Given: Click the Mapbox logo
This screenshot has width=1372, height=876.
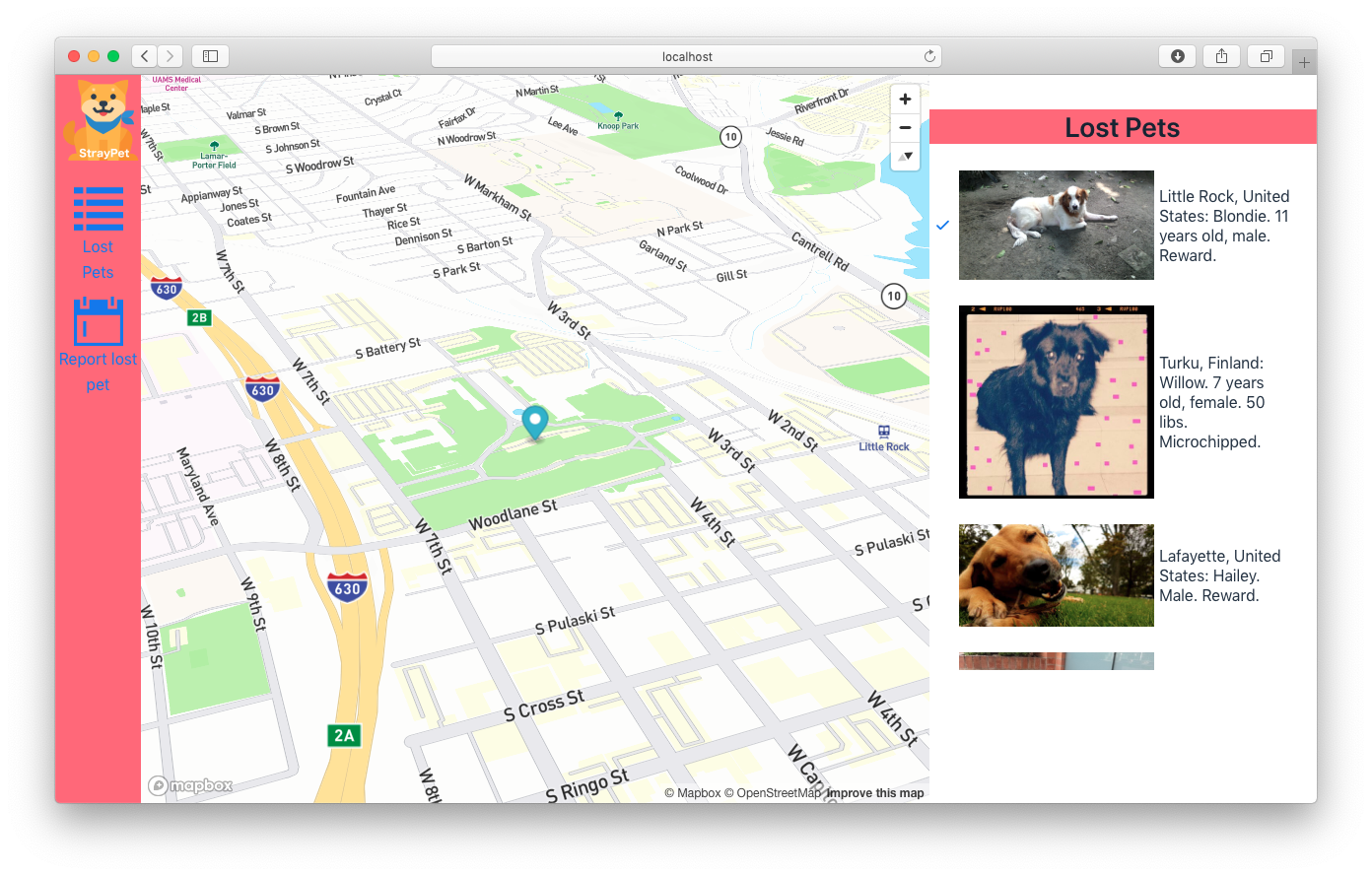Looking at the screenshot, I should tap(190, 785).
